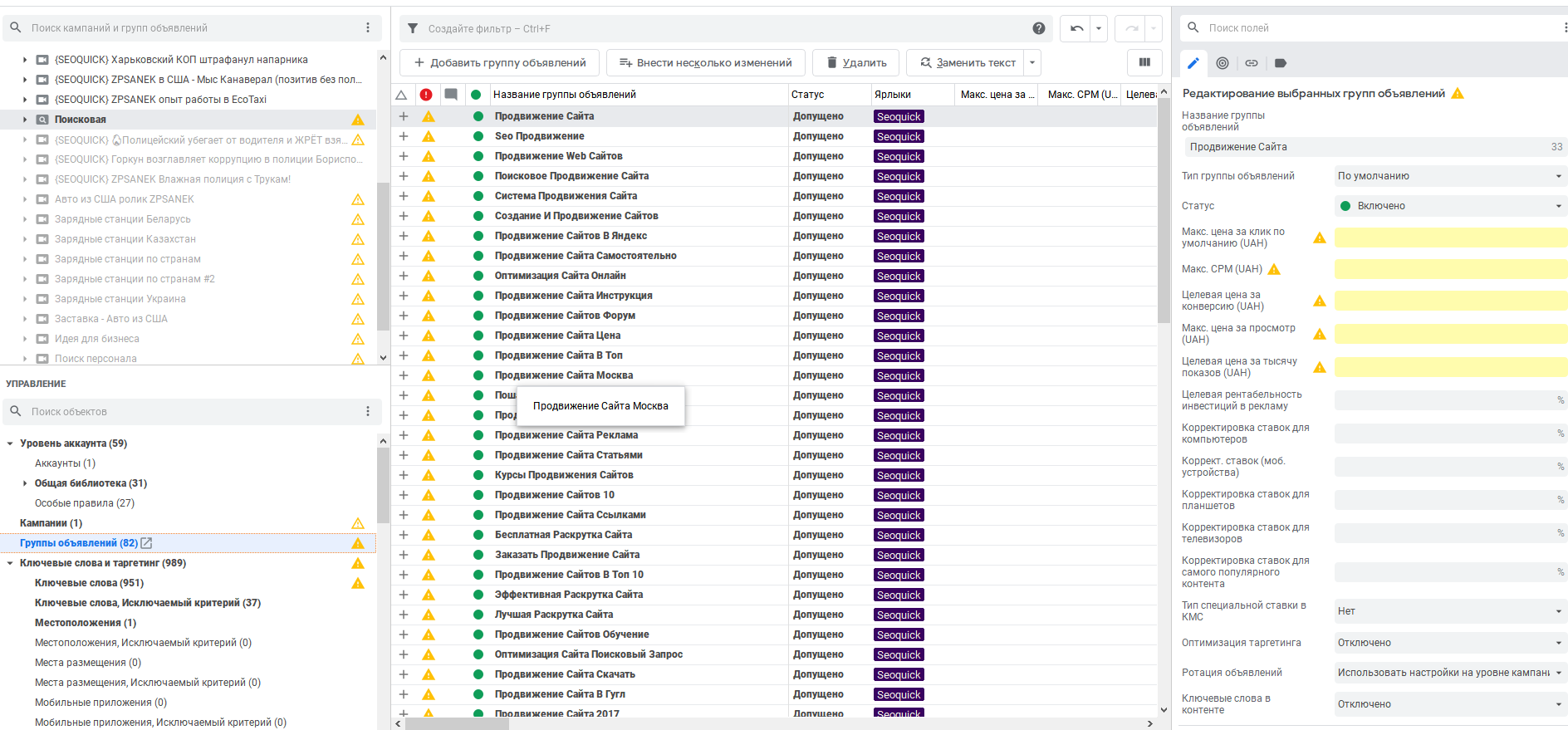The width and height of the screenshot is (1568, 730).
Task: Open the label tag tab in editor panel
Action: tap(1281, 63)
